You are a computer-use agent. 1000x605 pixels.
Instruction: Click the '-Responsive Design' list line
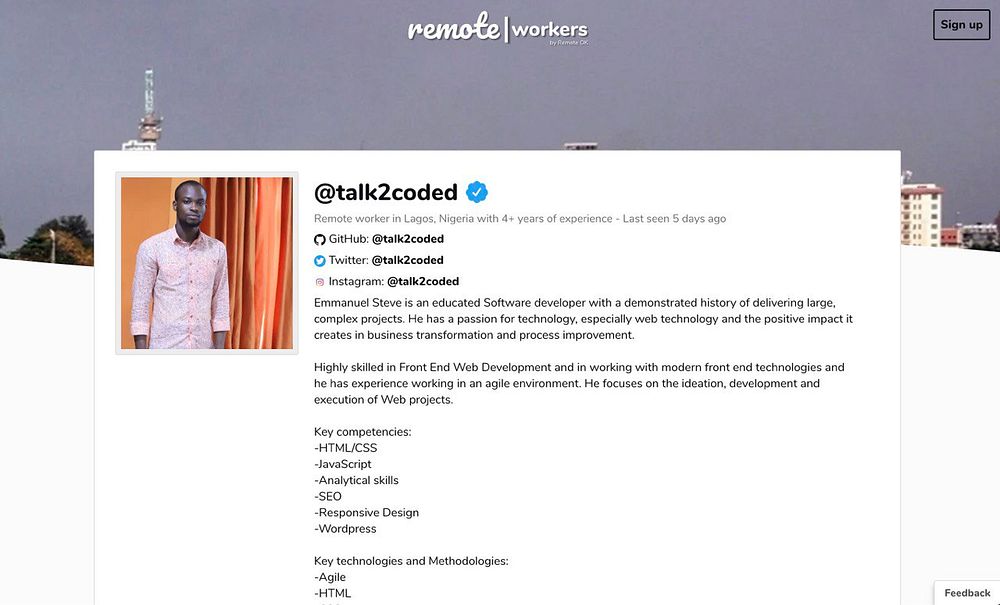click(366, 512)
